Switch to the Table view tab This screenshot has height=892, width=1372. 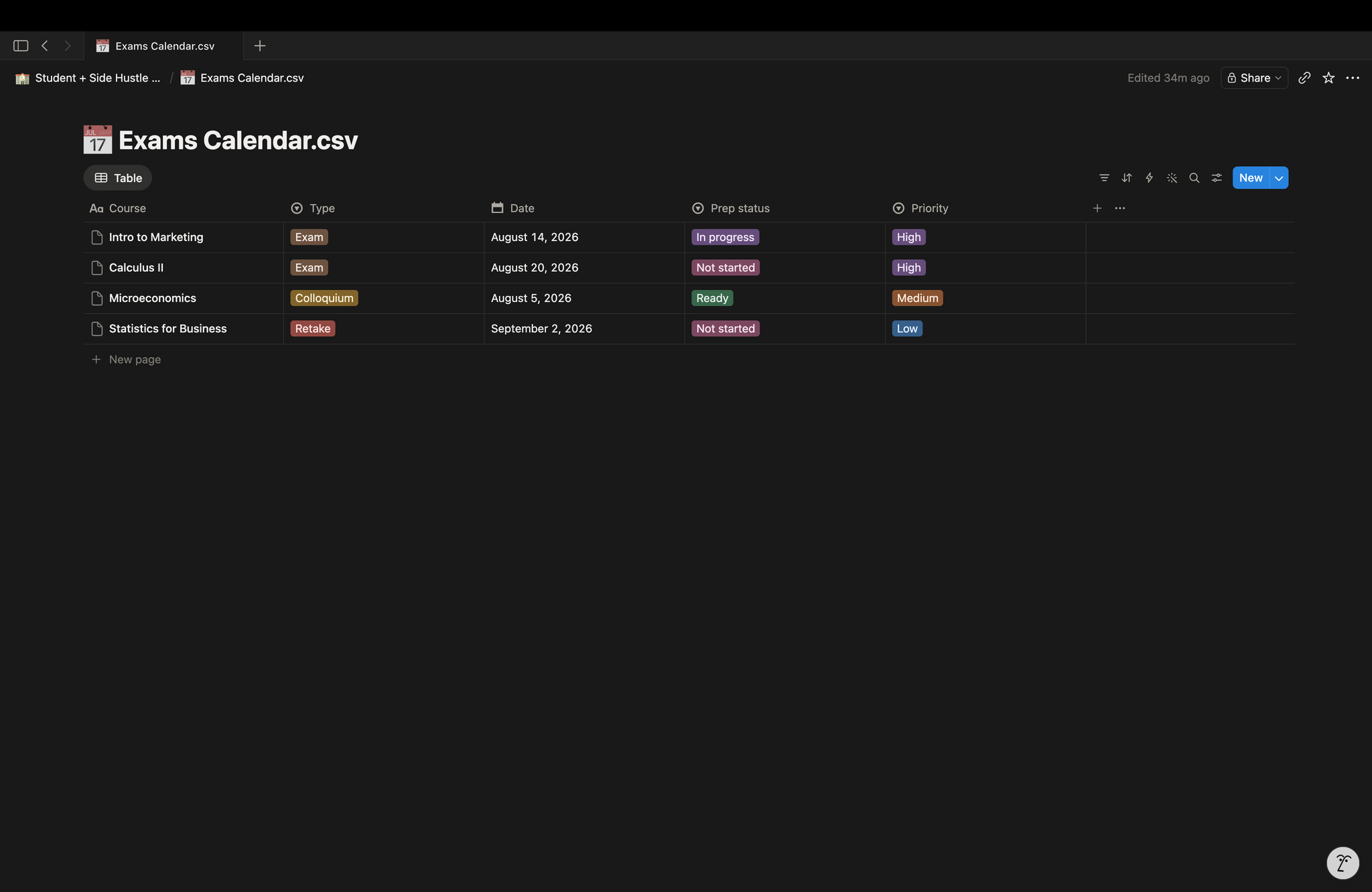click(118, 178)
